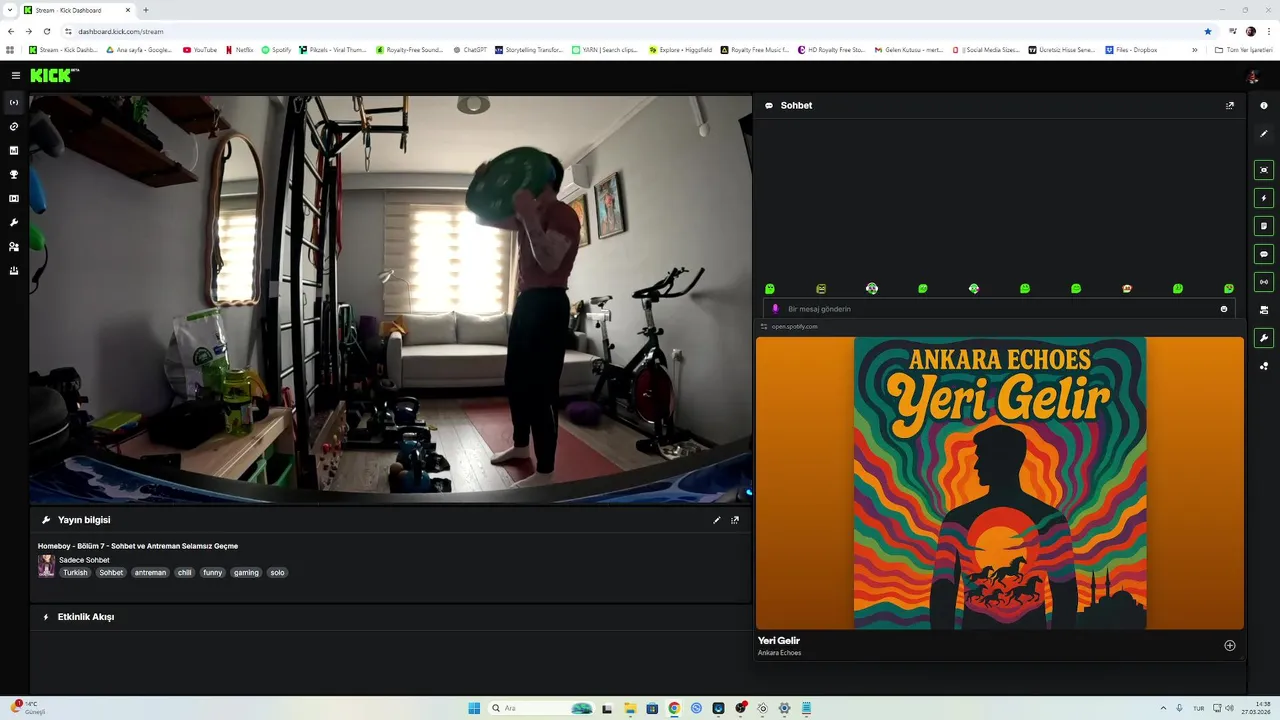Toggle the notes document panel icon
The height and width of the screenshot is (720, 1280).
[x=1264, y=226]
